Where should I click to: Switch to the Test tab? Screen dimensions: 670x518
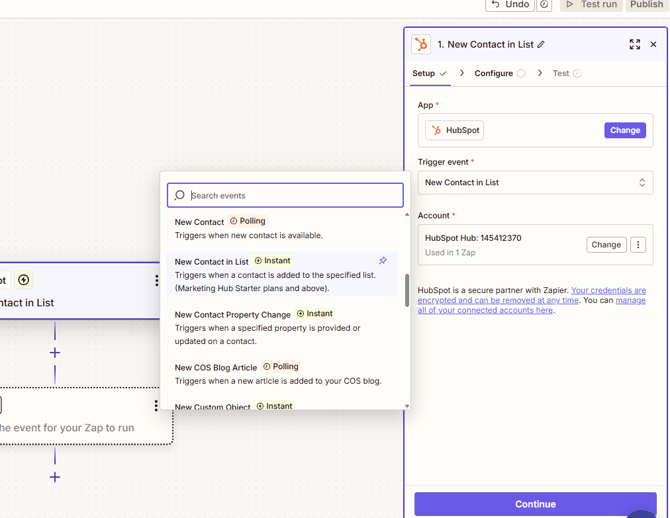tap(567, 74)
